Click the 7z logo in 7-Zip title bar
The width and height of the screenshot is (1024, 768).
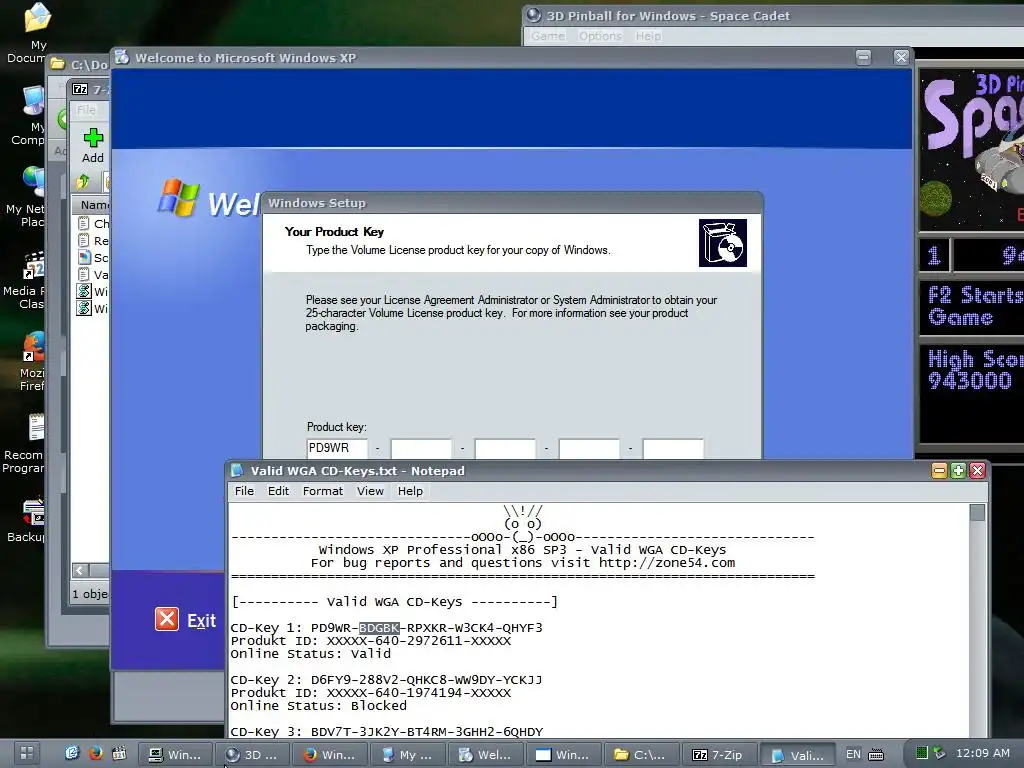(80, 89)
